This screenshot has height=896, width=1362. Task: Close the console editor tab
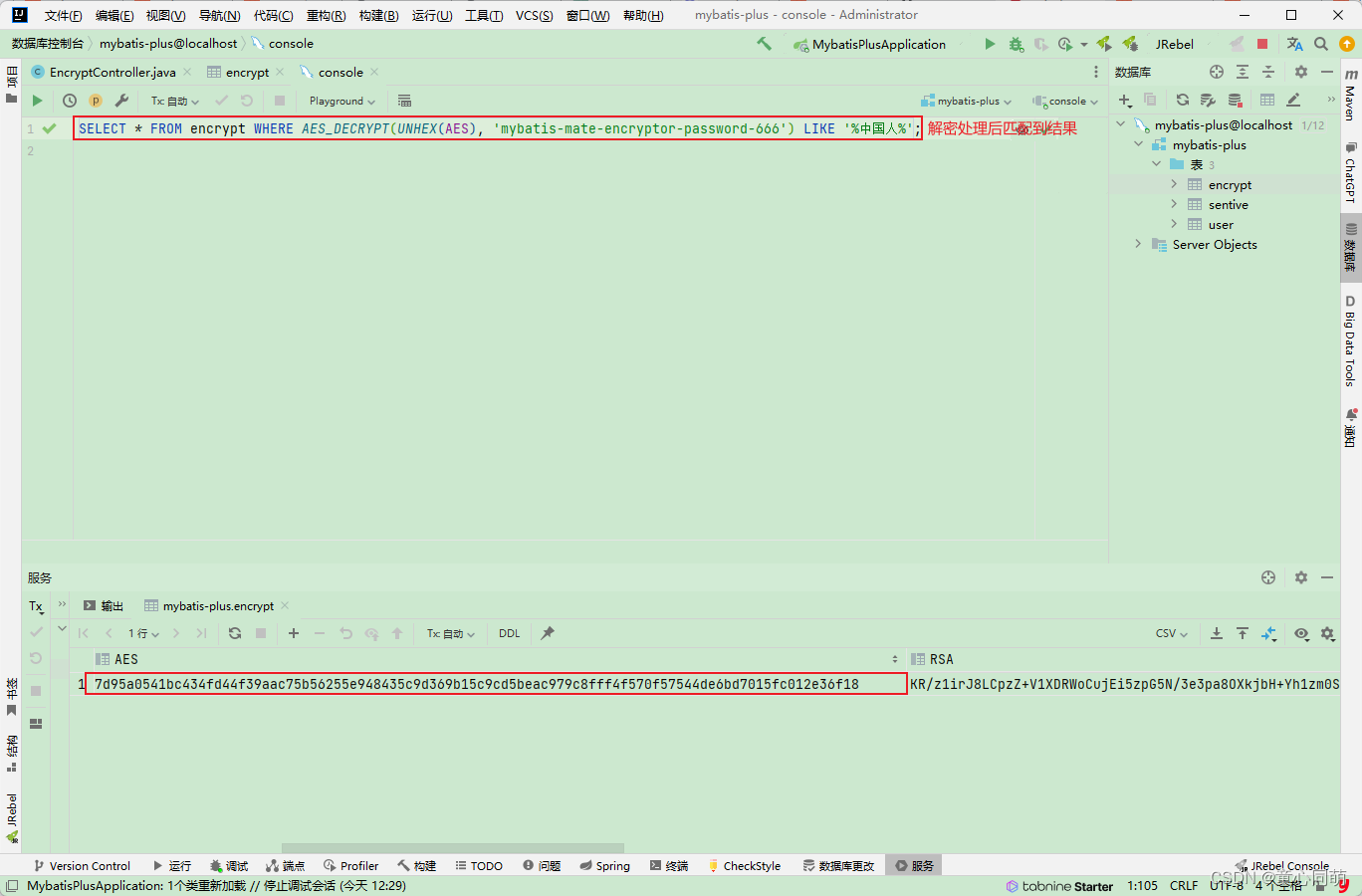pos(374,72)
